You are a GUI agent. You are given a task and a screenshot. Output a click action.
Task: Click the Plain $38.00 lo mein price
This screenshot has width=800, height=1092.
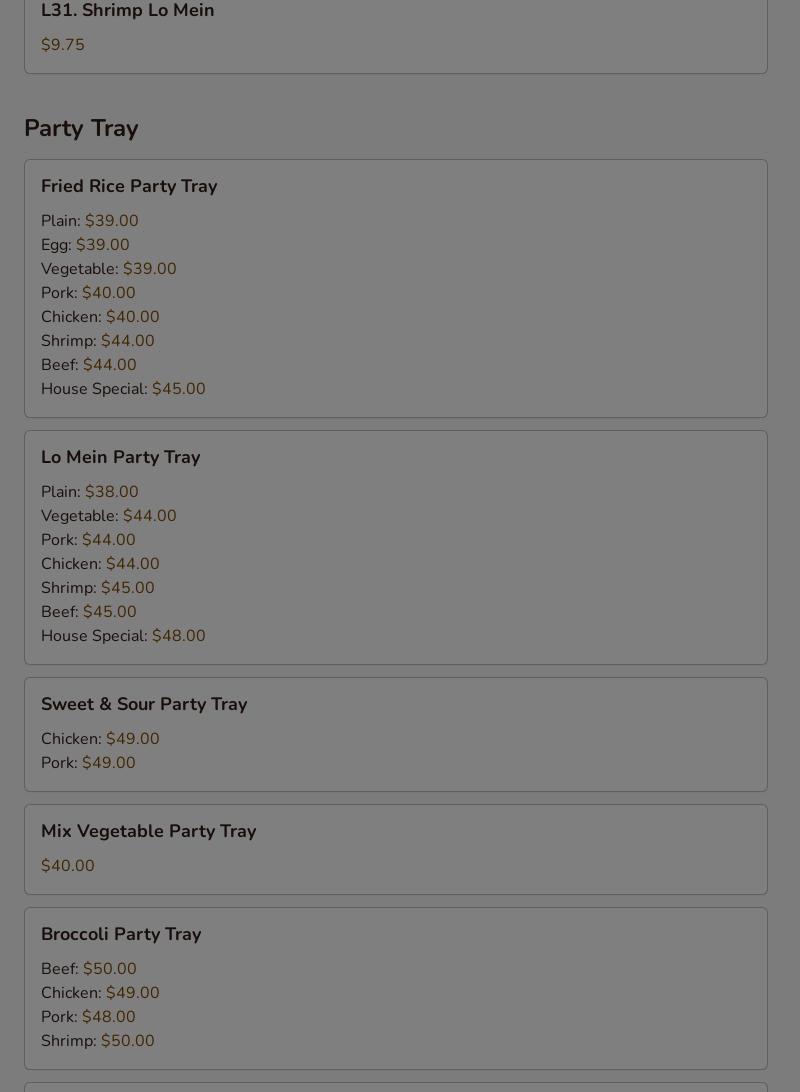(111, 492)
